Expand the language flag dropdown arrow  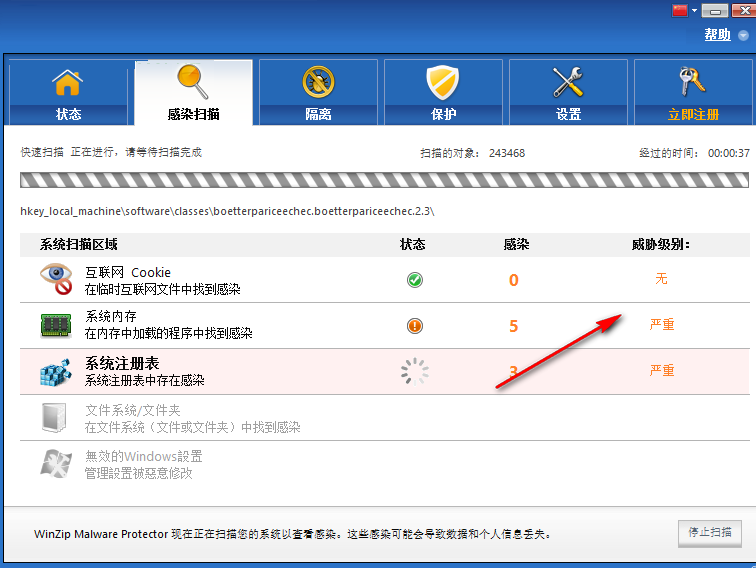[x=694, y=10]
